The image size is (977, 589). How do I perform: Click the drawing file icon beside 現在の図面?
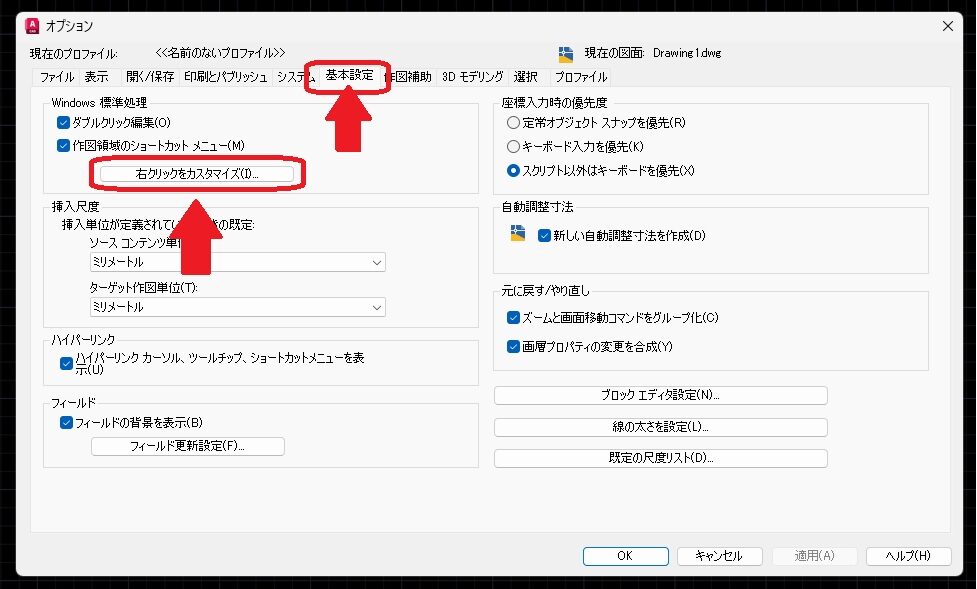(x=566, y=53)
